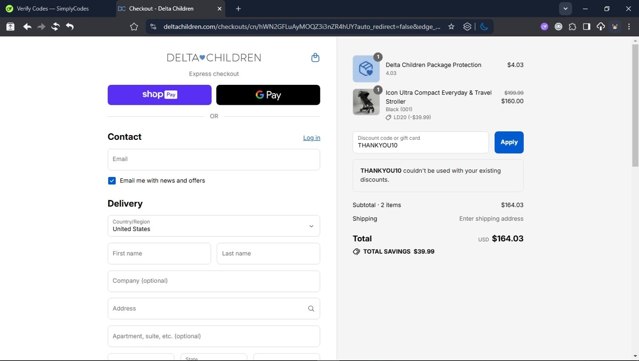Open the browser three-dot menu

pyautogui.click(x=629, y=26)
